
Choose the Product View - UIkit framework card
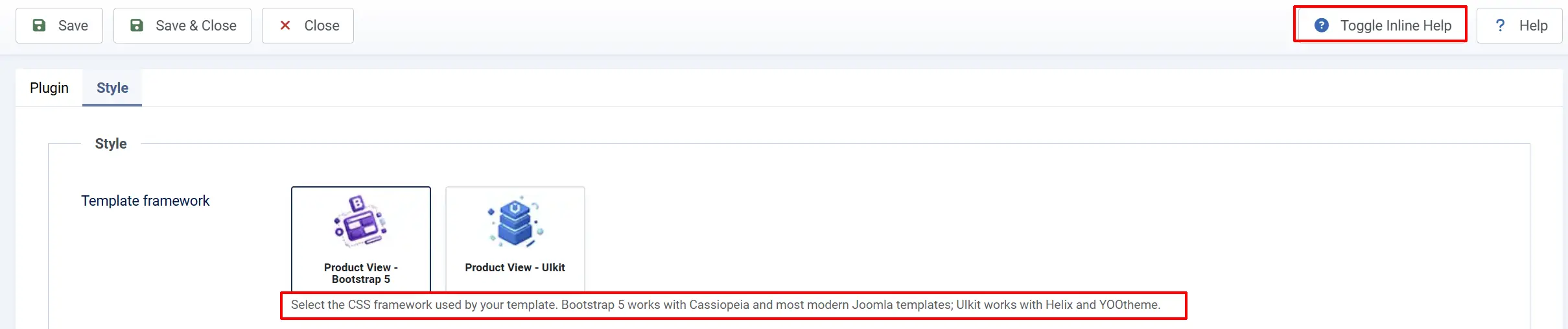[515, 239]
